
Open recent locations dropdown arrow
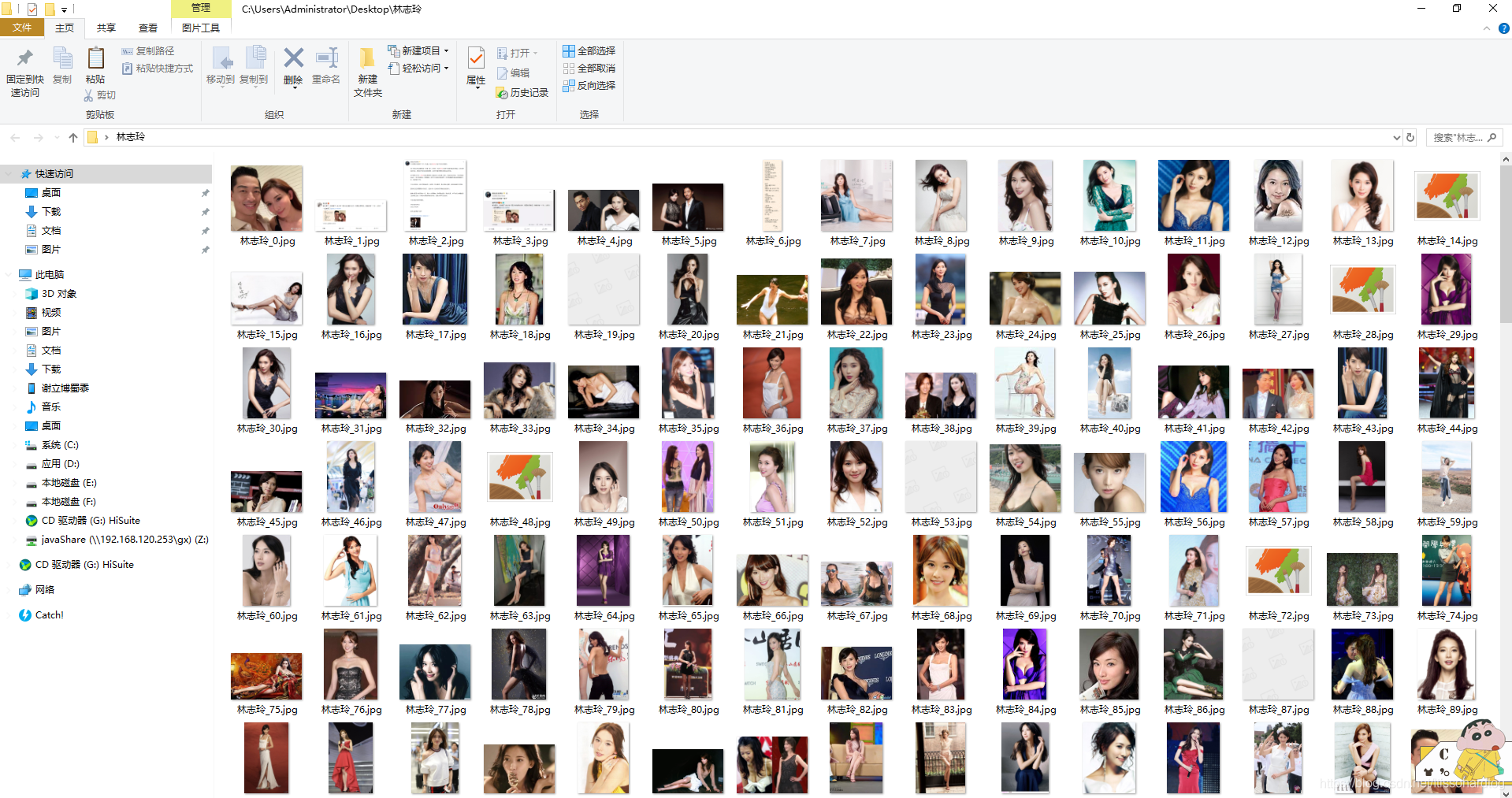(57, 137)
